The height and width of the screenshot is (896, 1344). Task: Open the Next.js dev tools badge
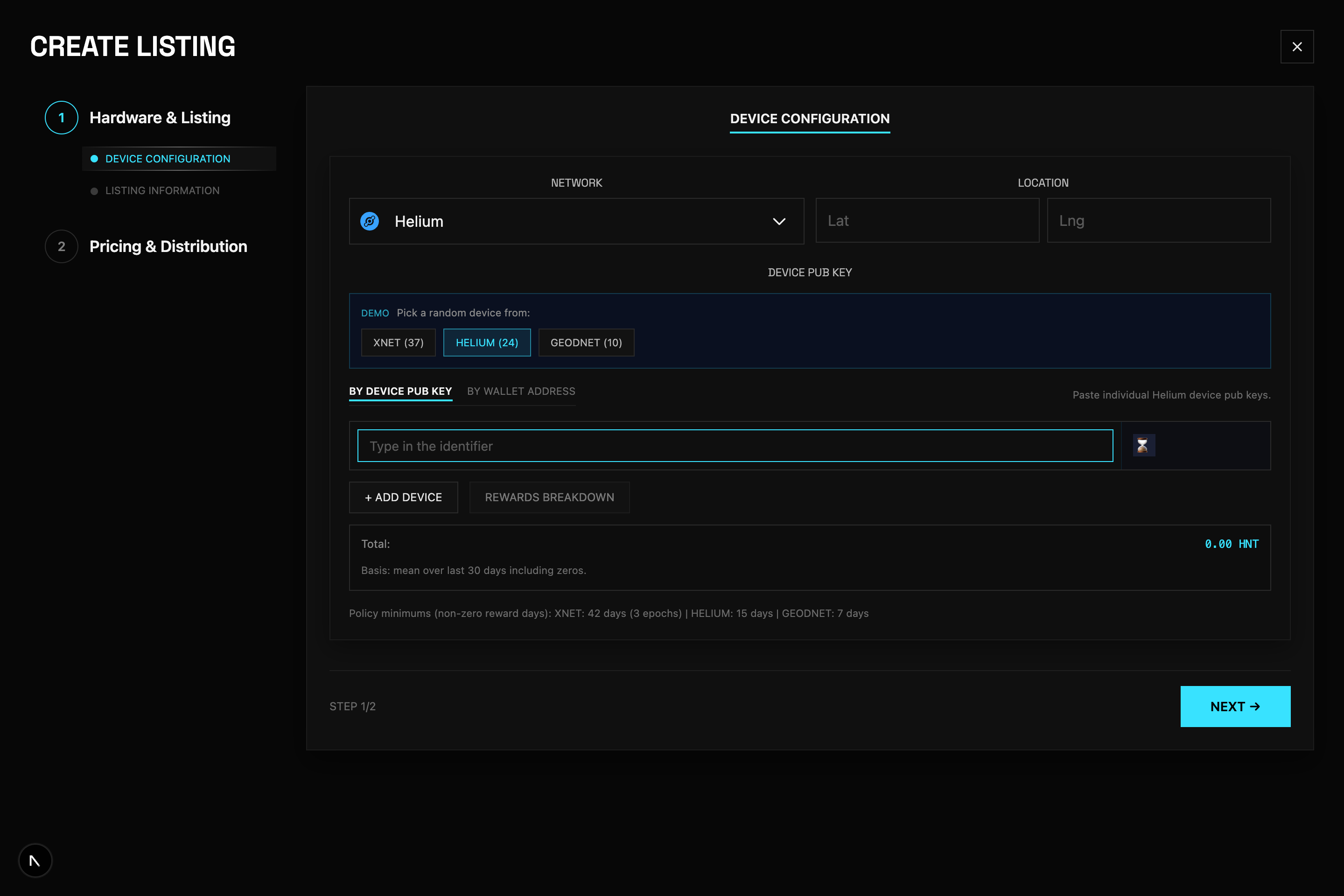click(x=35, y=861)
